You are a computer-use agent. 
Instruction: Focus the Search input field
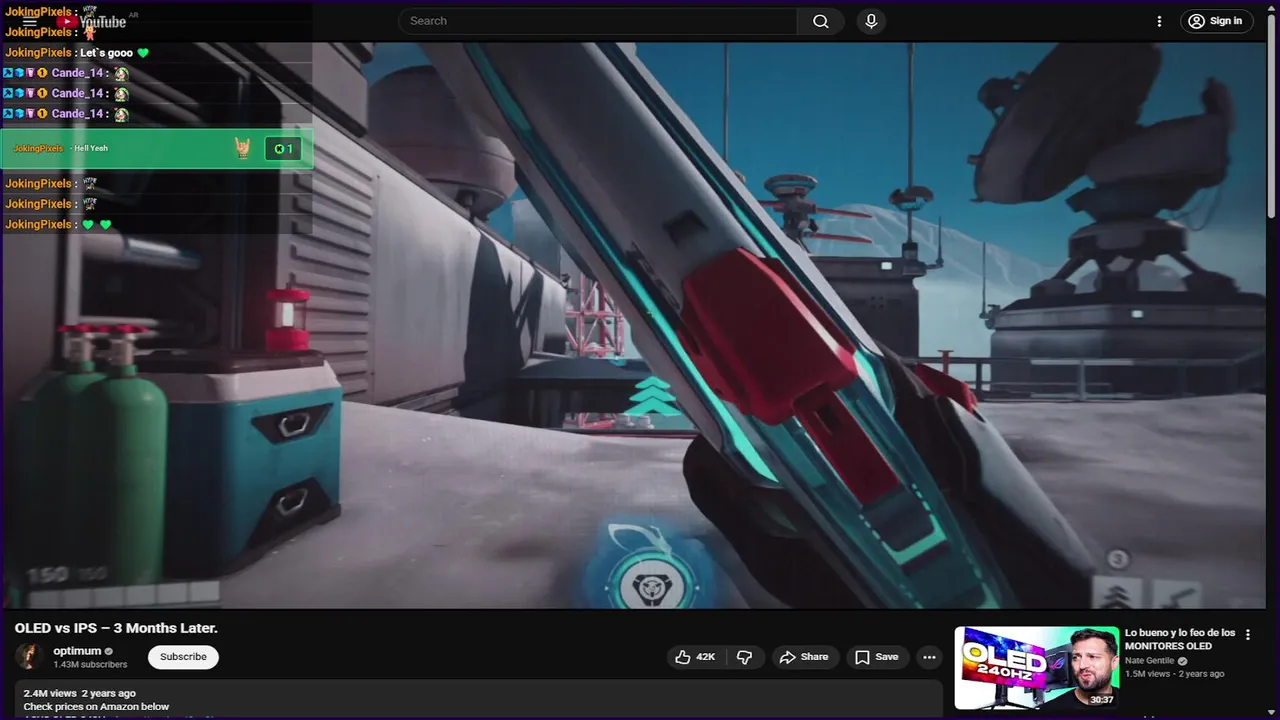pos(600,21)
